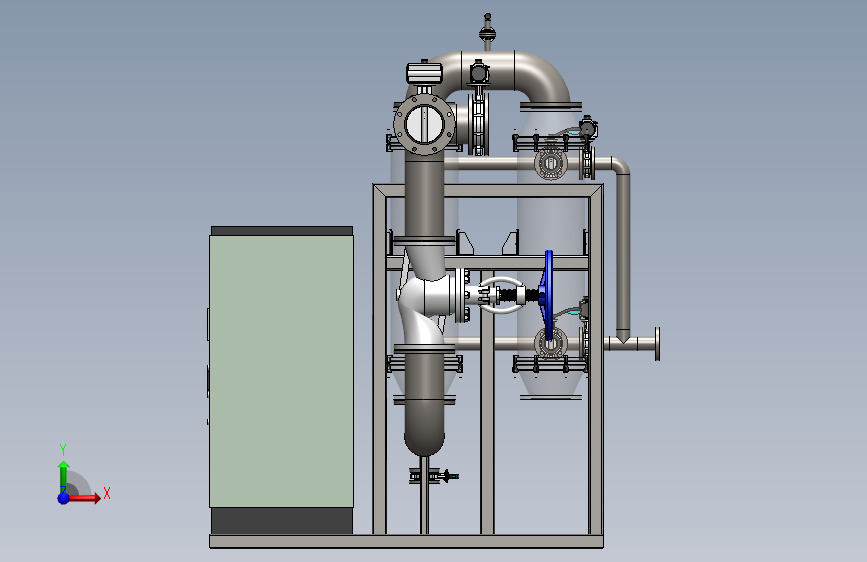Pick the white gate valve yoke
Image resolution: width=867 pixels, height=562 pixels.
point(500,295)
